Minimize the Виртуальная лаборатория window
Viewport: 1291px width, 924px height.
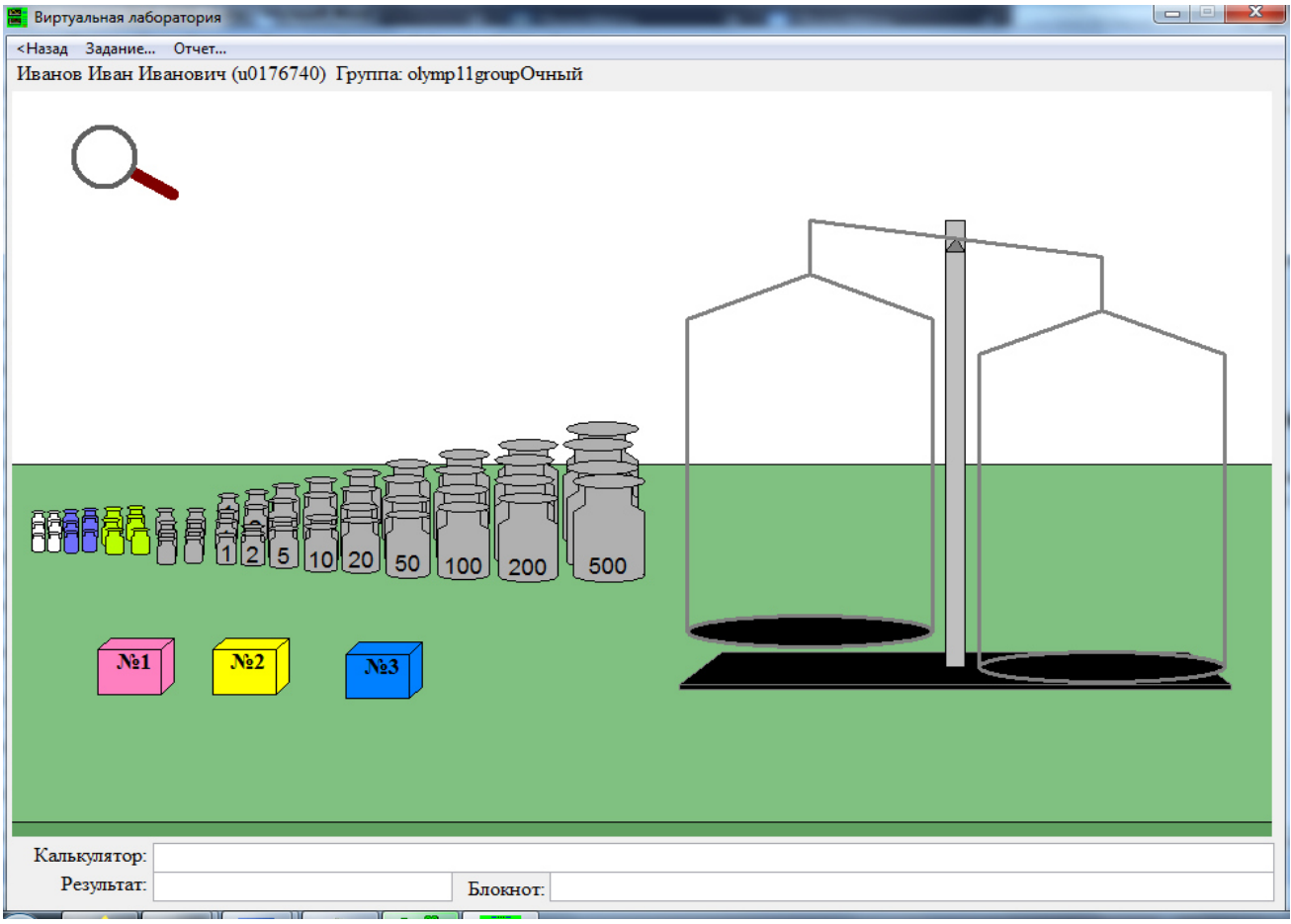(1172, 13)
